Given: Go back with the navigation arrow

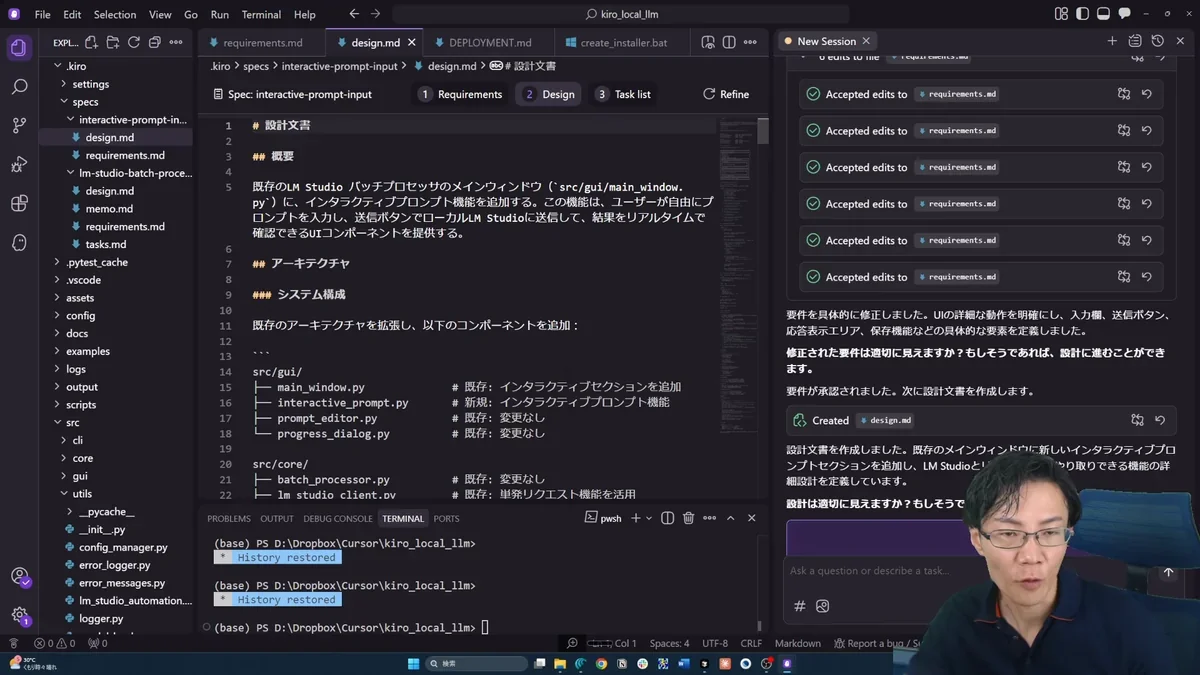Looking at the screenshot, I should [354, 14].
